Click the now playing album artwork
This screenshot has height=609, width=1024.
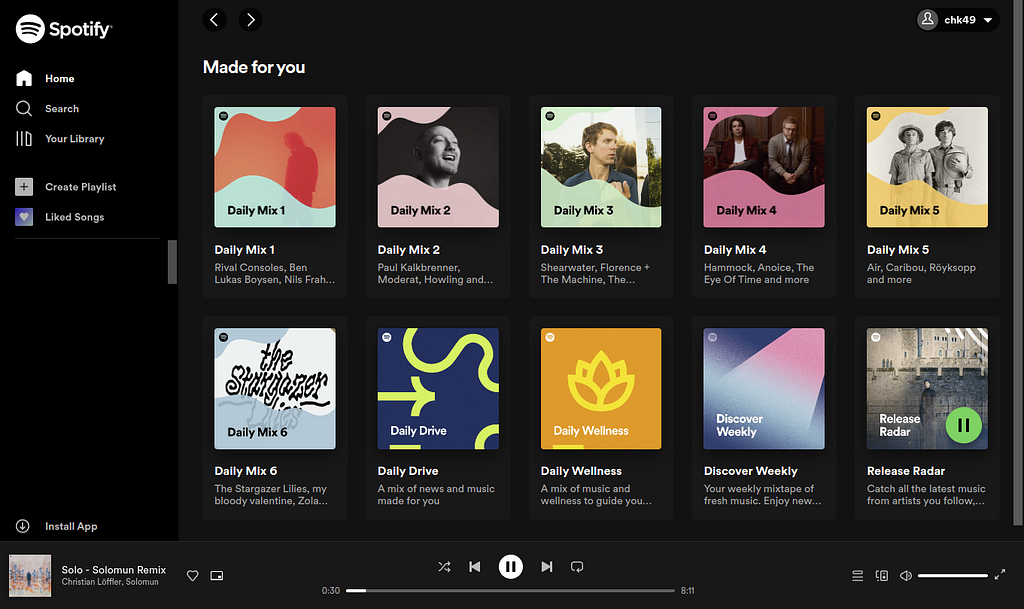30,576
